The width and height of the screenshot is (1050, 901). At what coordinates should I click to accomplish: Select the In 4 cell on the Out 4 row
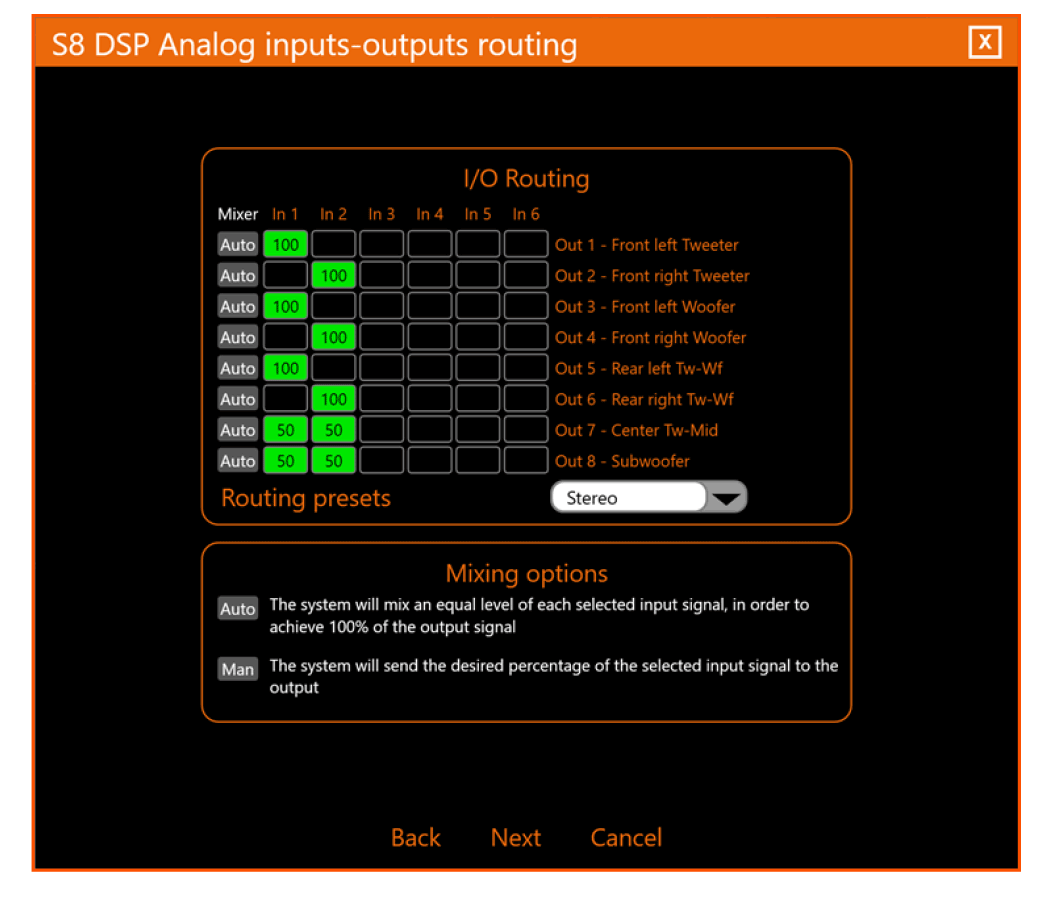(429, 337)
